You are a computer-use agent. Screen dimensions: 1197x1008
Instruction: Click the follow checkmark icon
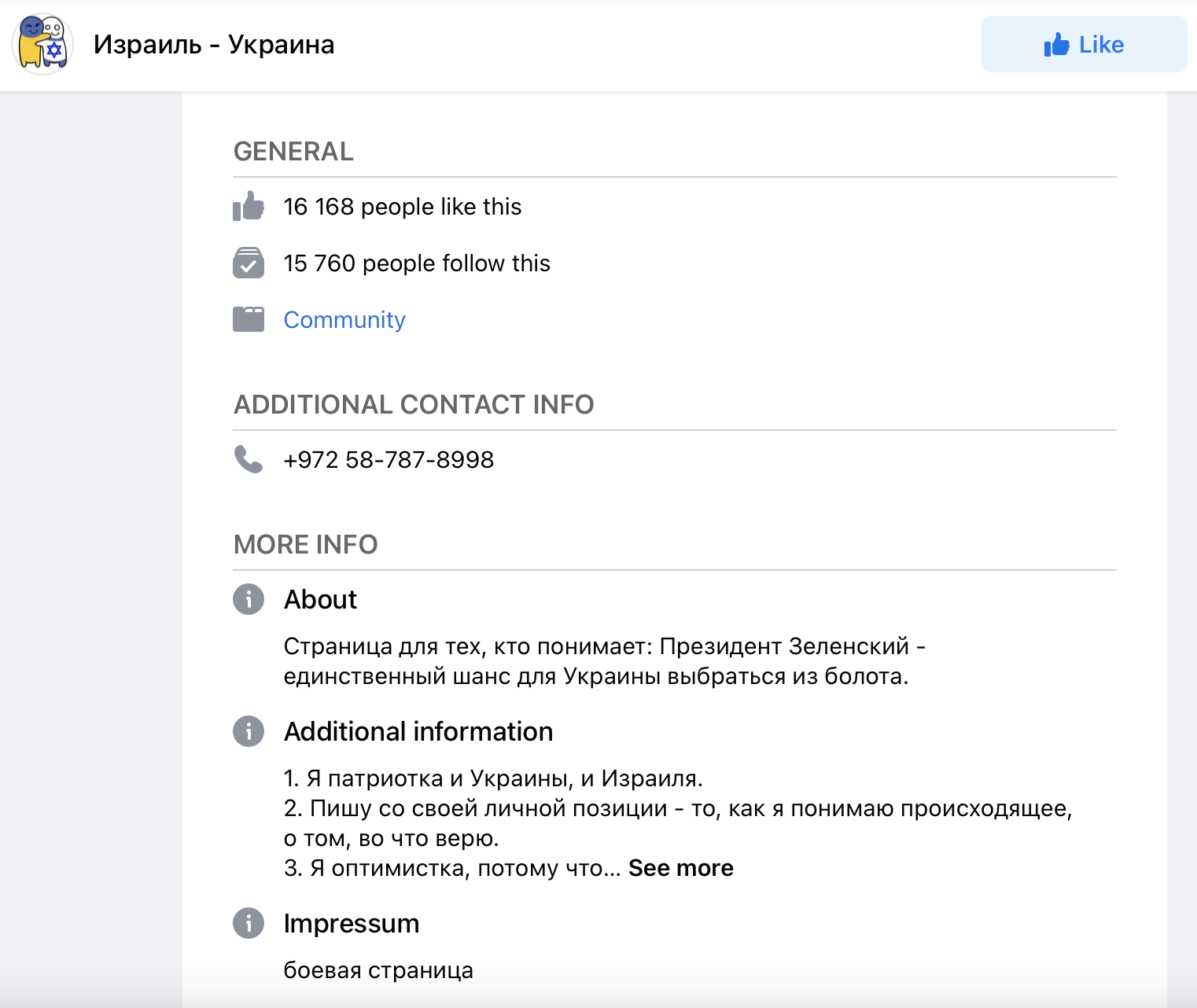click(x=249, y=263)
